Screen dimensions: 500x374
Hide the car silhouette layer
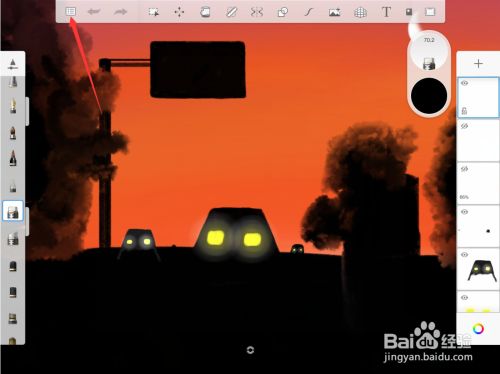pyautogui.click(x=464, y=255)
